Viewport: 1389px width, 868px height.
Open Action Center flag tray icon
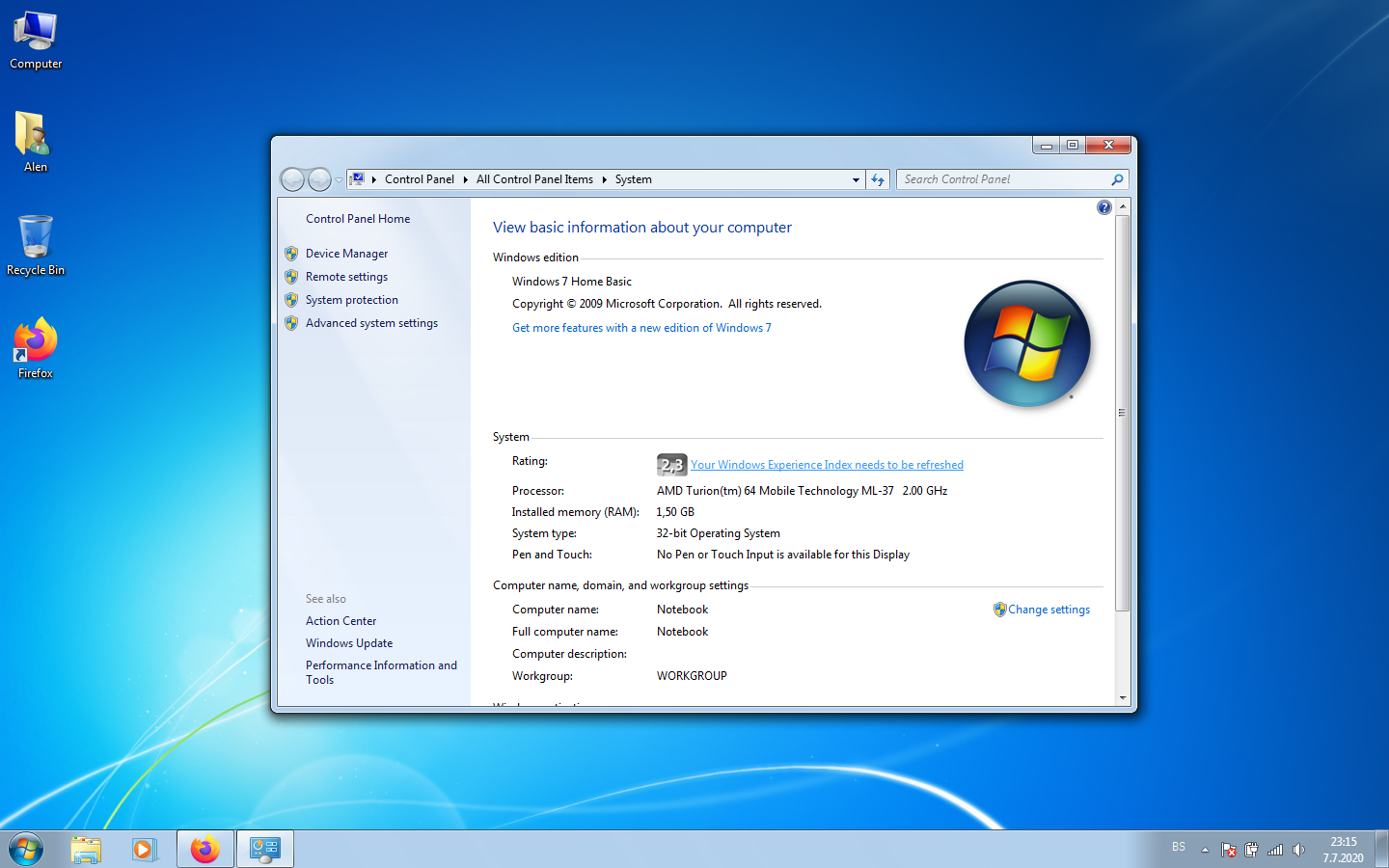pos(1228,850)
